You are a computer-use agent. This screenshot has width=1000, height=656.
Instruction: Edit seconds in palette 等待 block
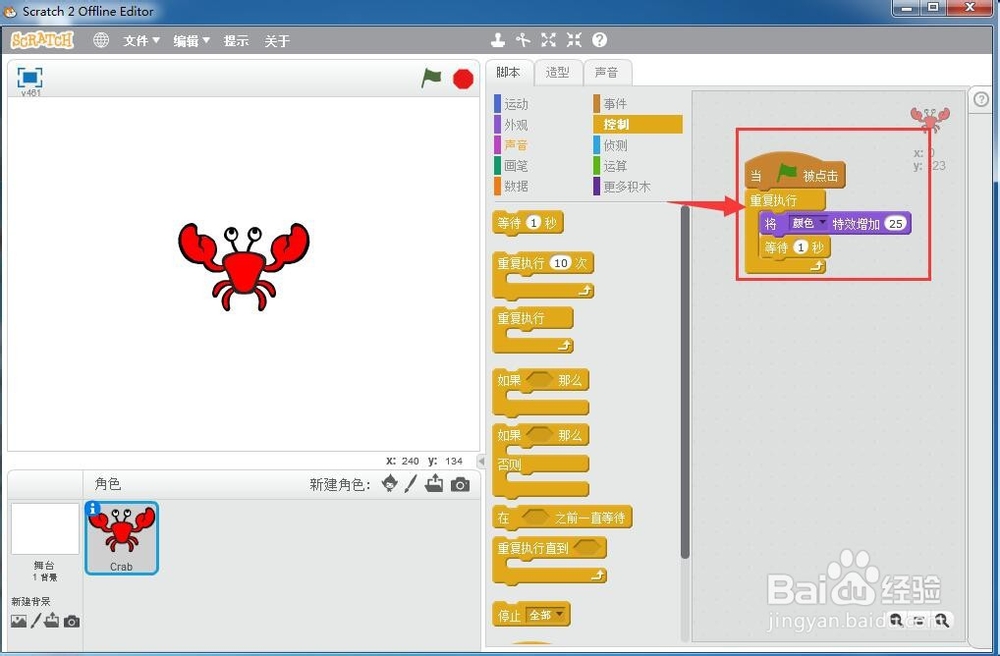(533, 222)
